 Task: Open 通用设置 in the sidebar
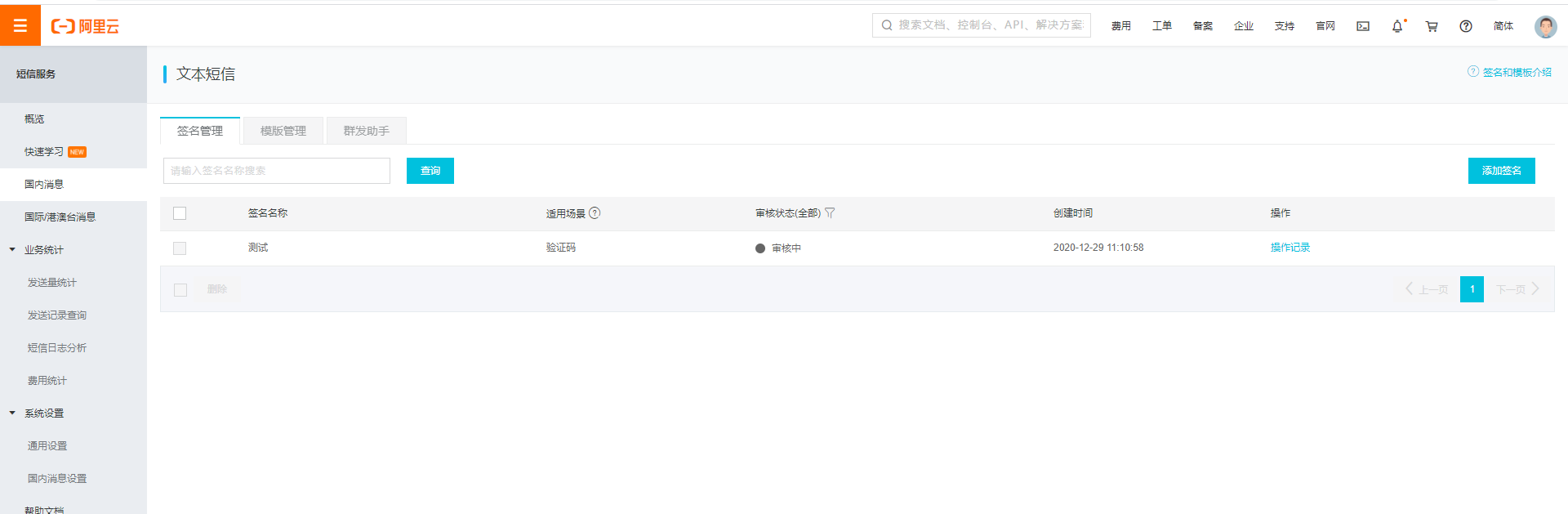point(47,446)
